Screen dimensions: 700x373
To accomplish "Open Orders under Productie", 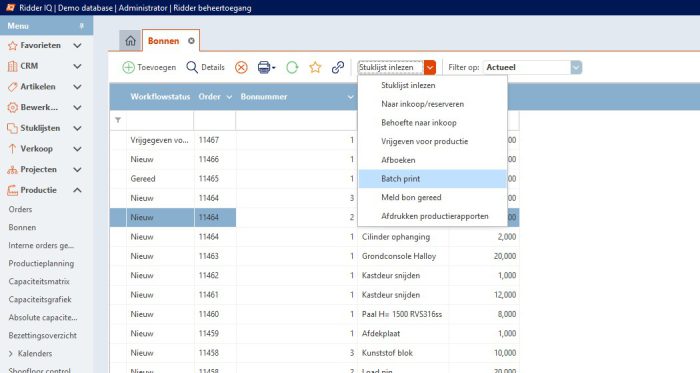I will [x=20, y=209].
